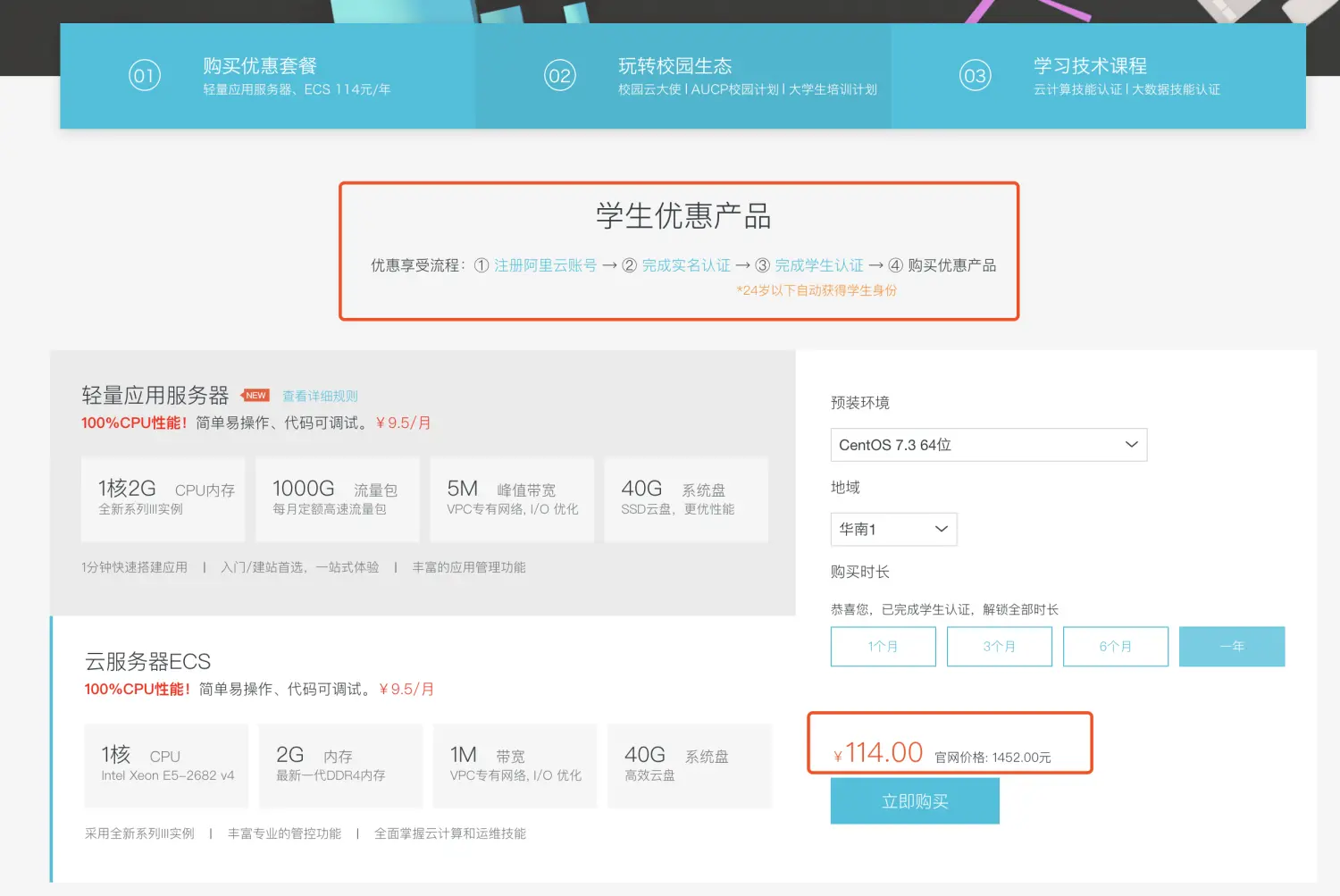
Task: Click the 40G 高效云盘 spec card
Action: [690, 766]
